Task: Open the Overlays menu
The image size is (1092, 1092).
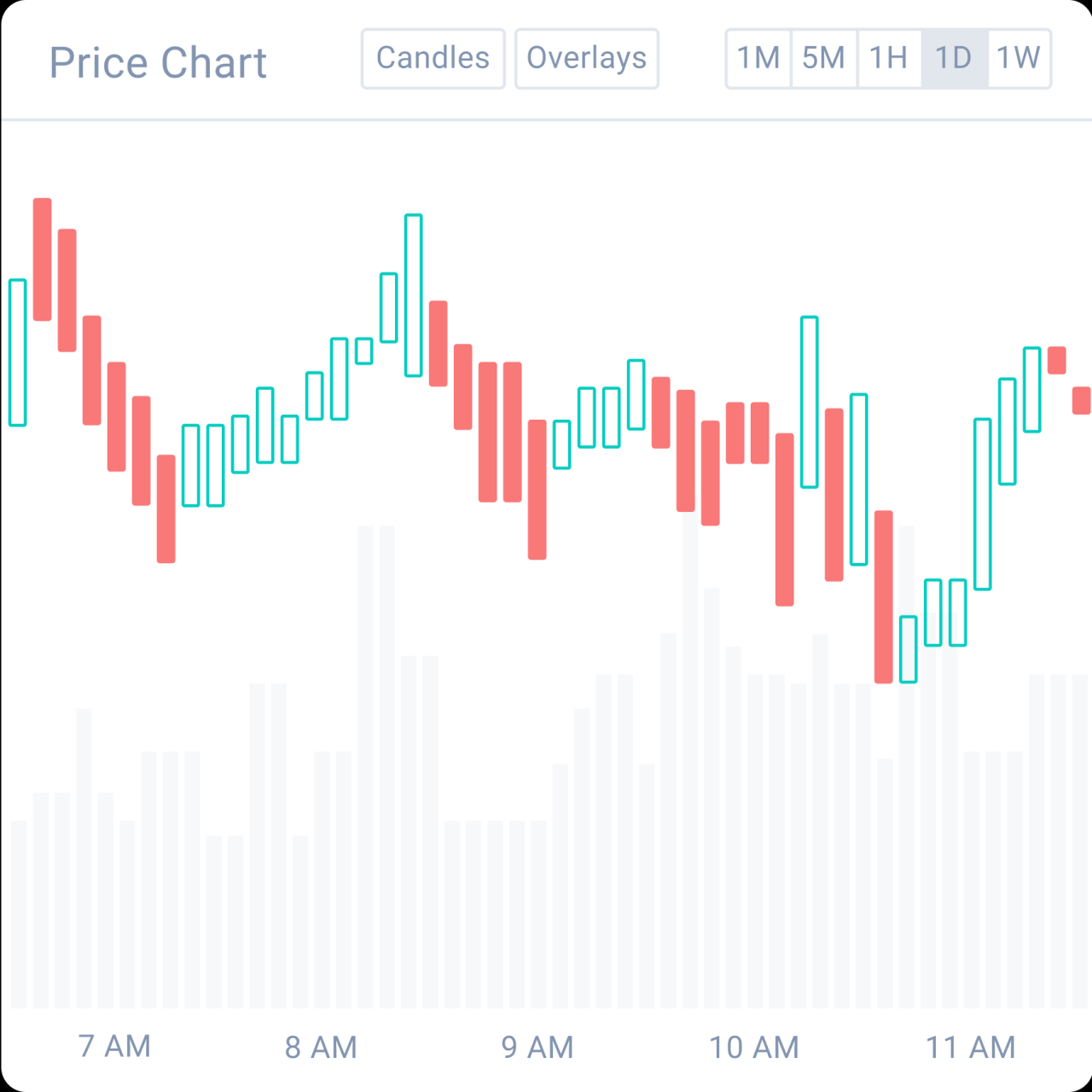Action: (586, 58)
